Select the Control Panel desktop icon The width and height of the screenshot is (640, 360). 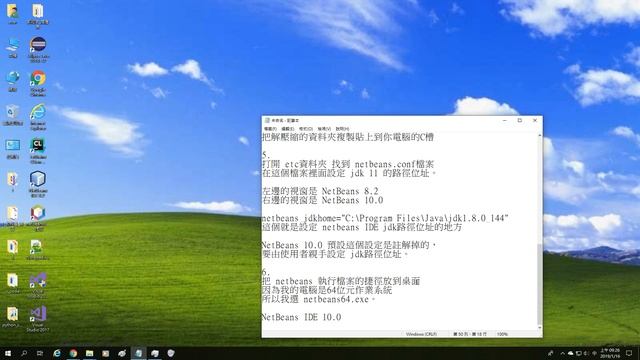pos(13,149)
